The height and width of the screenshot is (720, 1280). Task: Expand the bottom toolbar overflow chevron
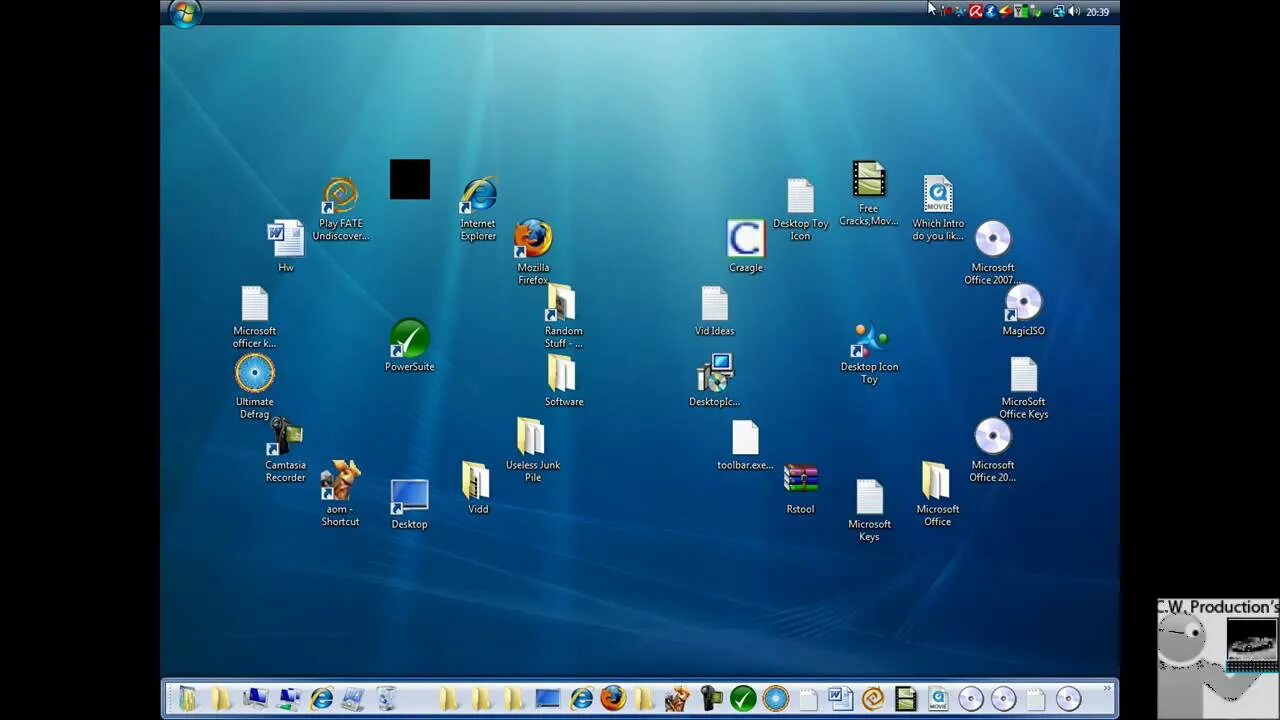pyautogui.click(x=1107, y=688)
